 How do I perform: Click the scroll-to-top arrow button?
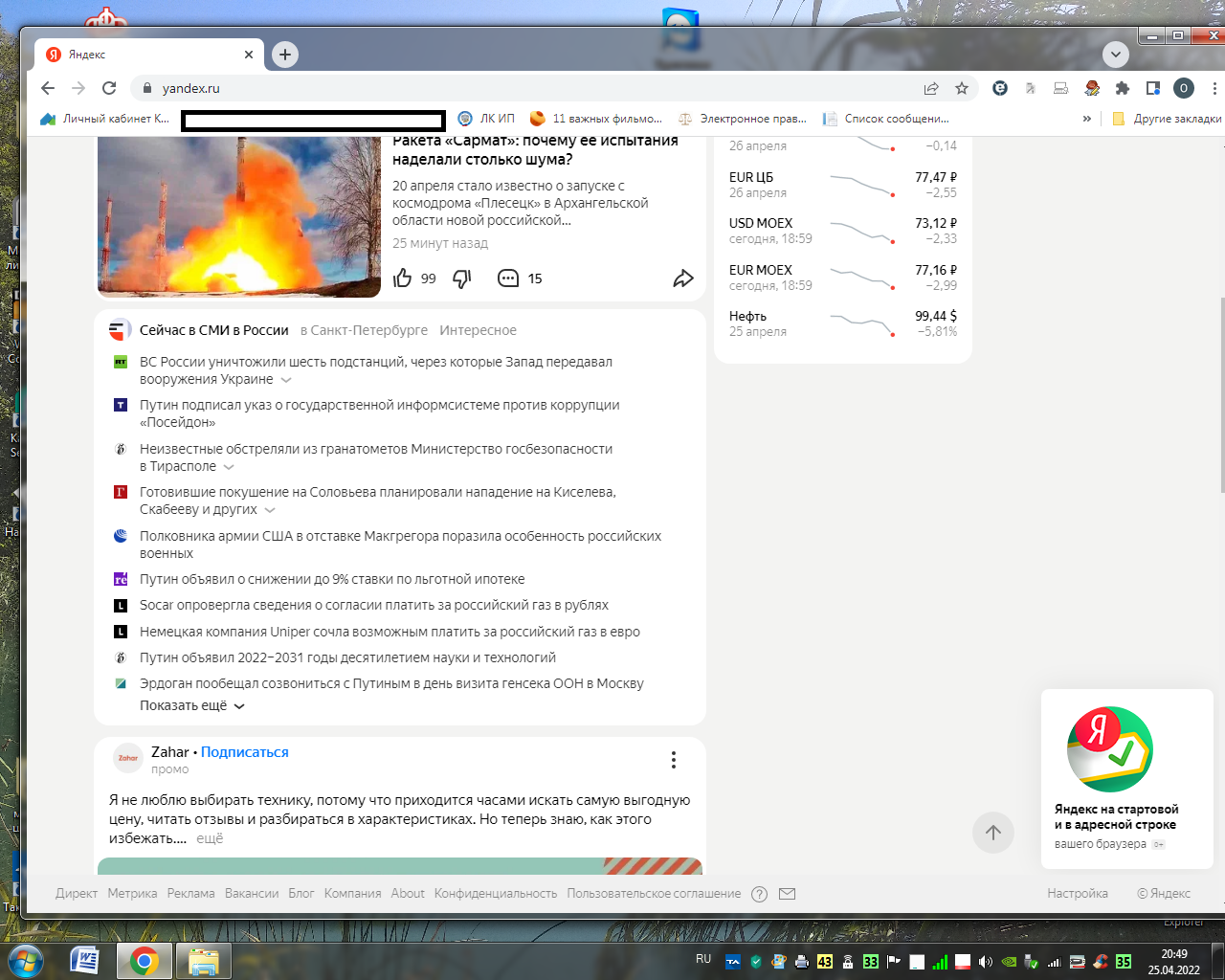pos(993,833)
